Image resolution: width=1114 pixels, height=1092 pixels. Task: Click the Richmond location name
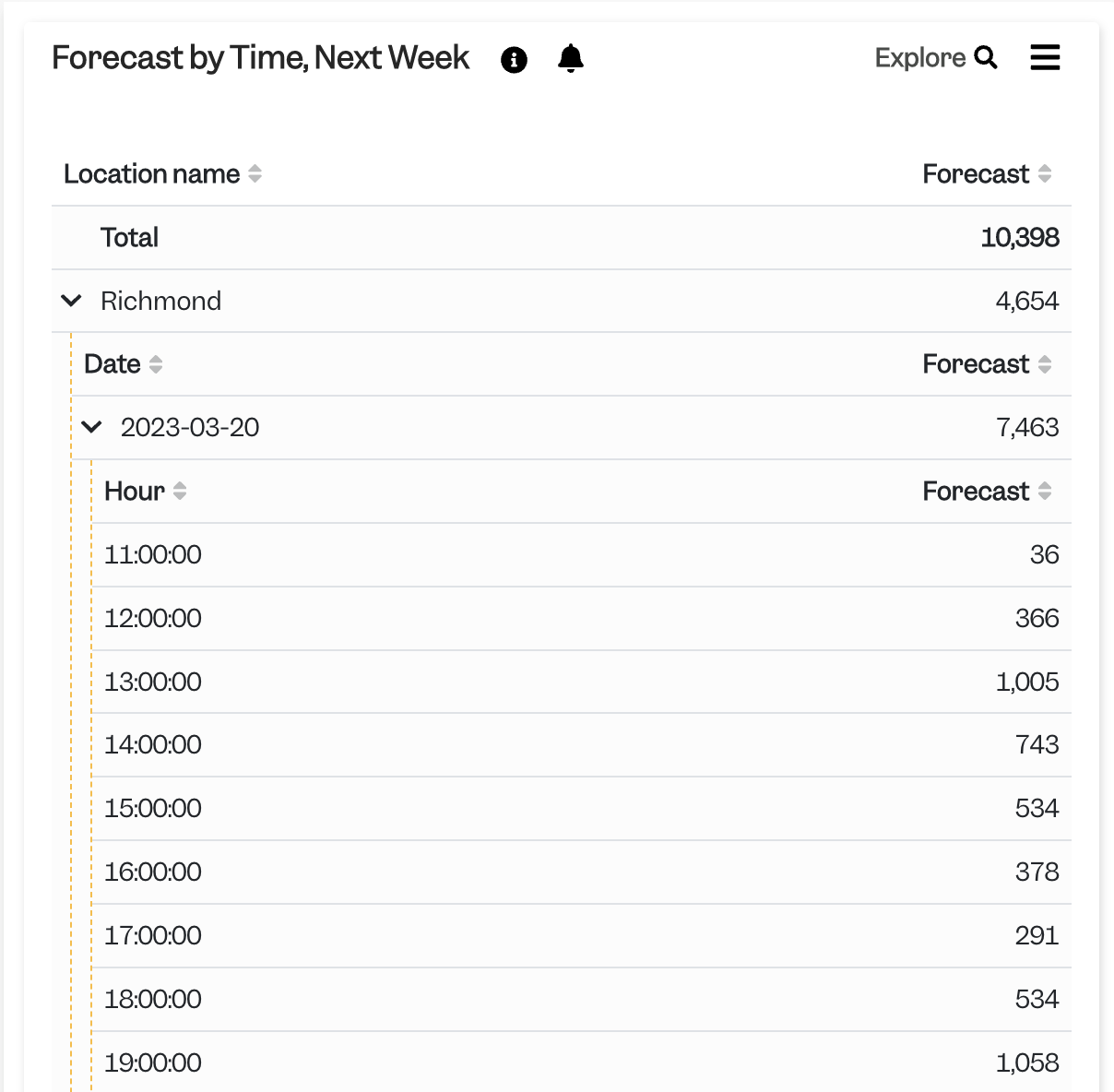pyautogui.click(x=160, y=301)
